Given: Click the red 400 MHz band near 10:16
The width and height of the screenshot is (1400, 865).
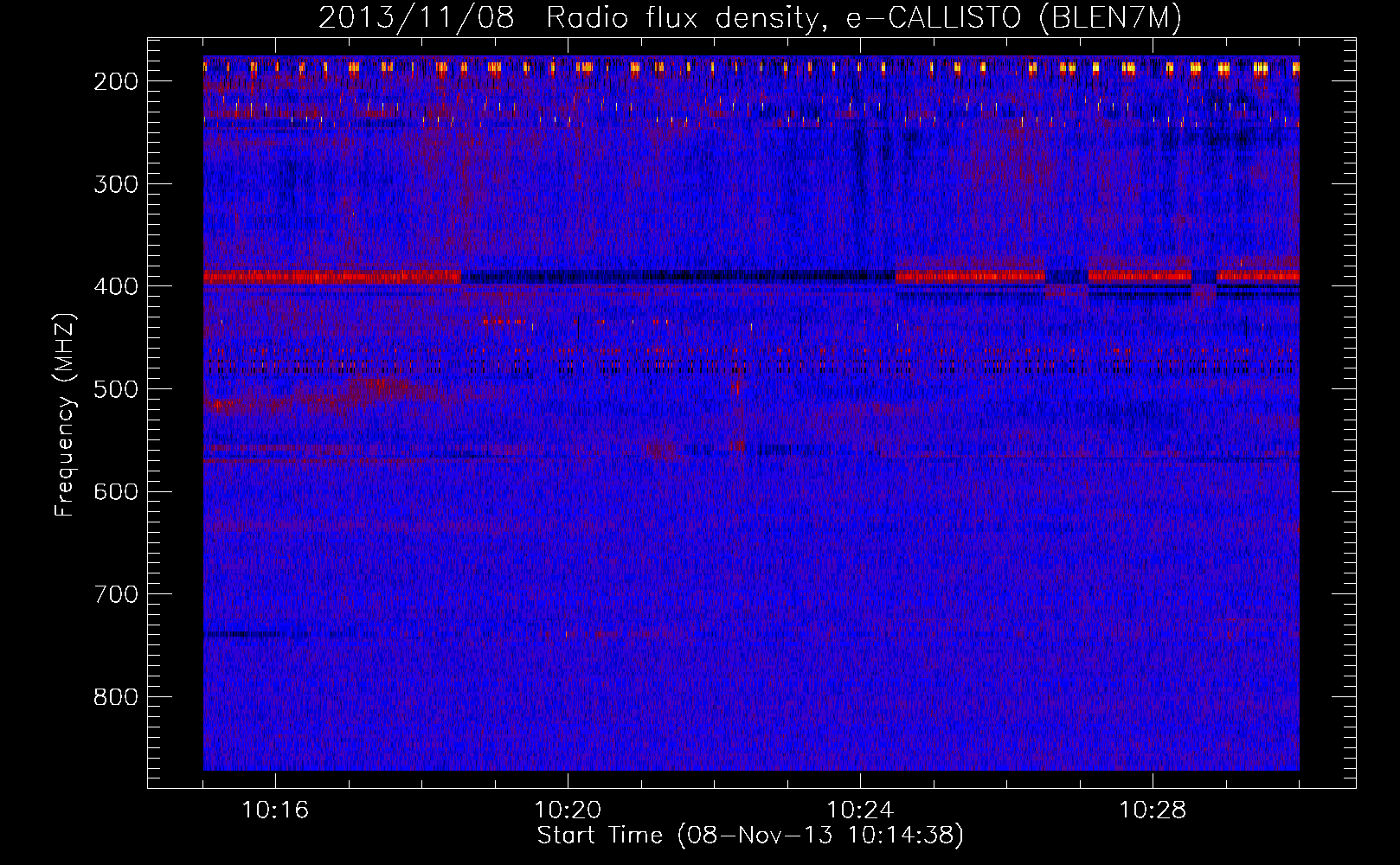Looking at the screenshot, I should (333, 277).
